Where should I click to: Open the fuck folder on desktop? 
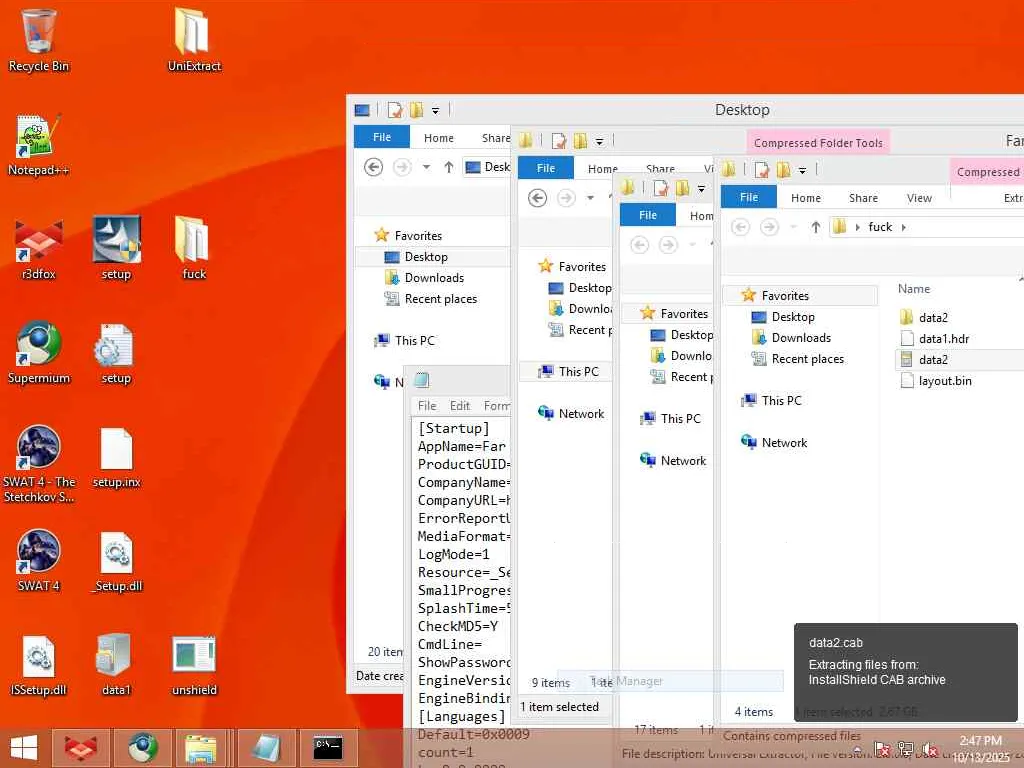pos(194,249)
